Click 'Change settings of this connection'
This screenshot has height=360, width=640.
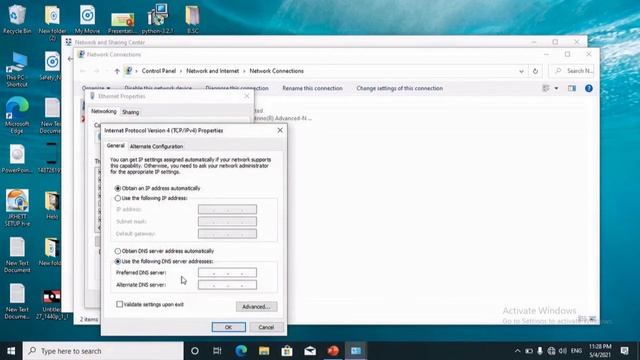pyautogui.click(x=400, y=88)
